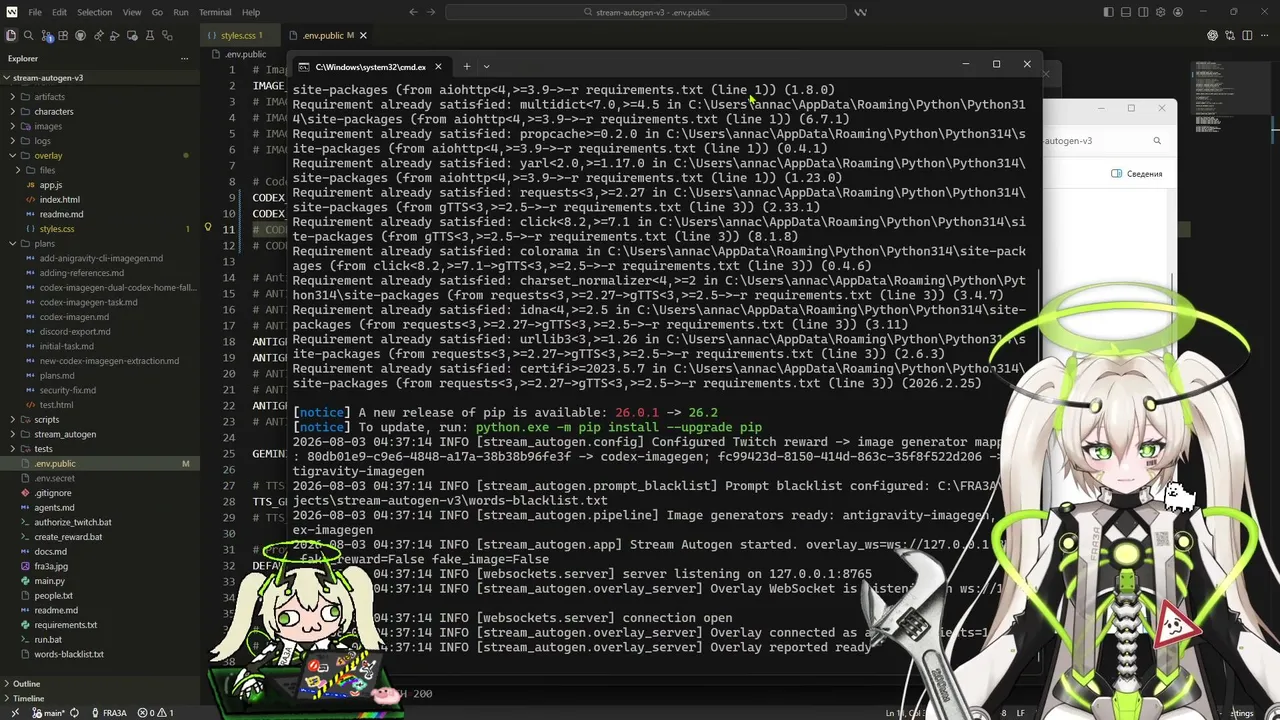Screen dimensions: 1280x720
Task: Click the search icon in the background File Explorer window
Action: click(1157, 141)
